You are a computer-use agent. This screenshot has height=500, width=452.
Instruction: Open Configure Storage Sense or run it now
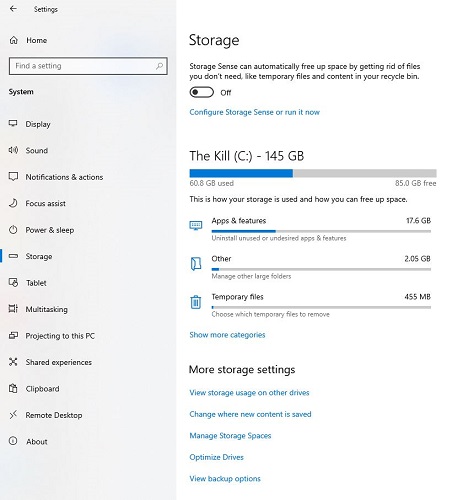pos(255,112)
